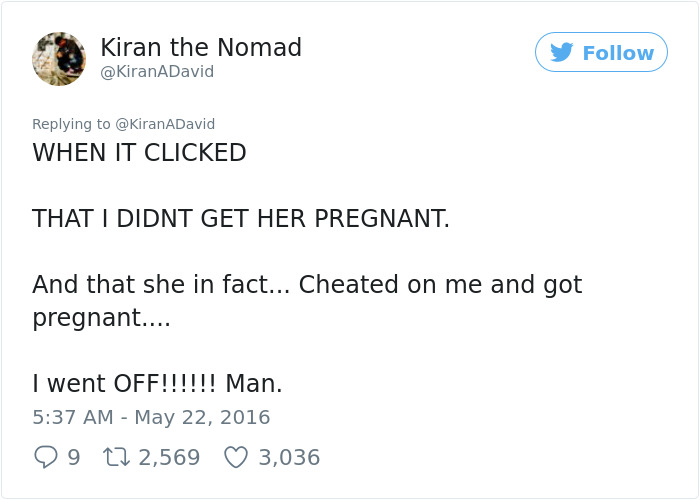
Task: Click the "pregnant...." word on its own line
Action: [x=101, y=318]
